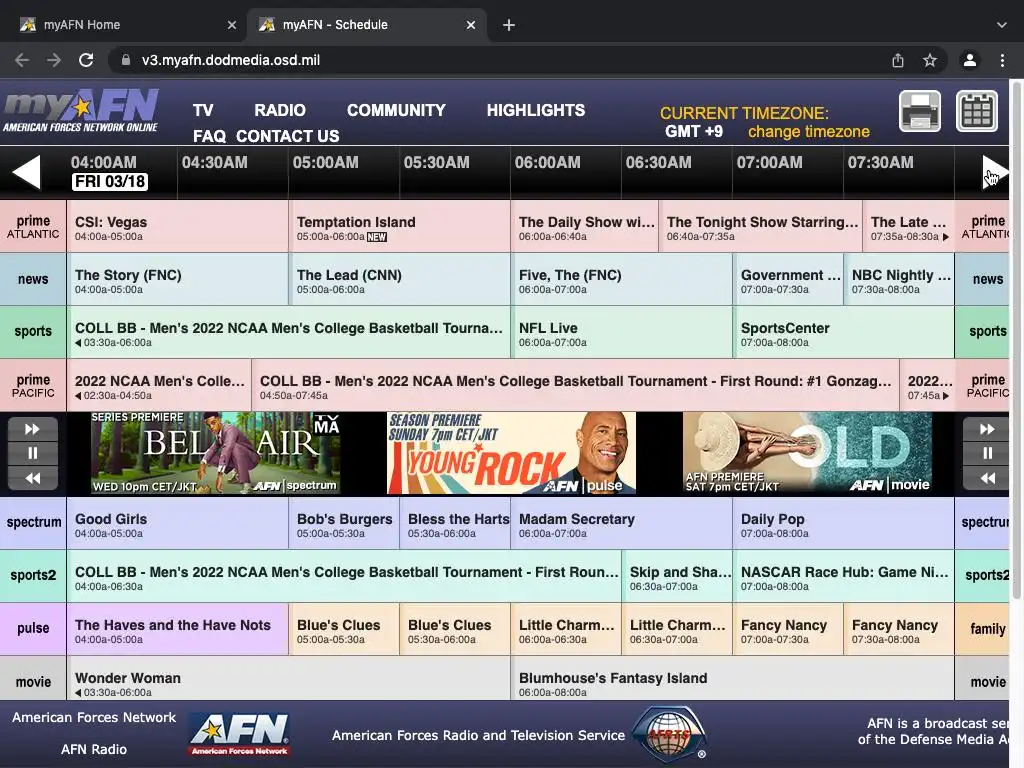Screen dimensions: 1024x768
Task: Click the left prime PACIFIC channel label
Action: click(x=33, y=385)
